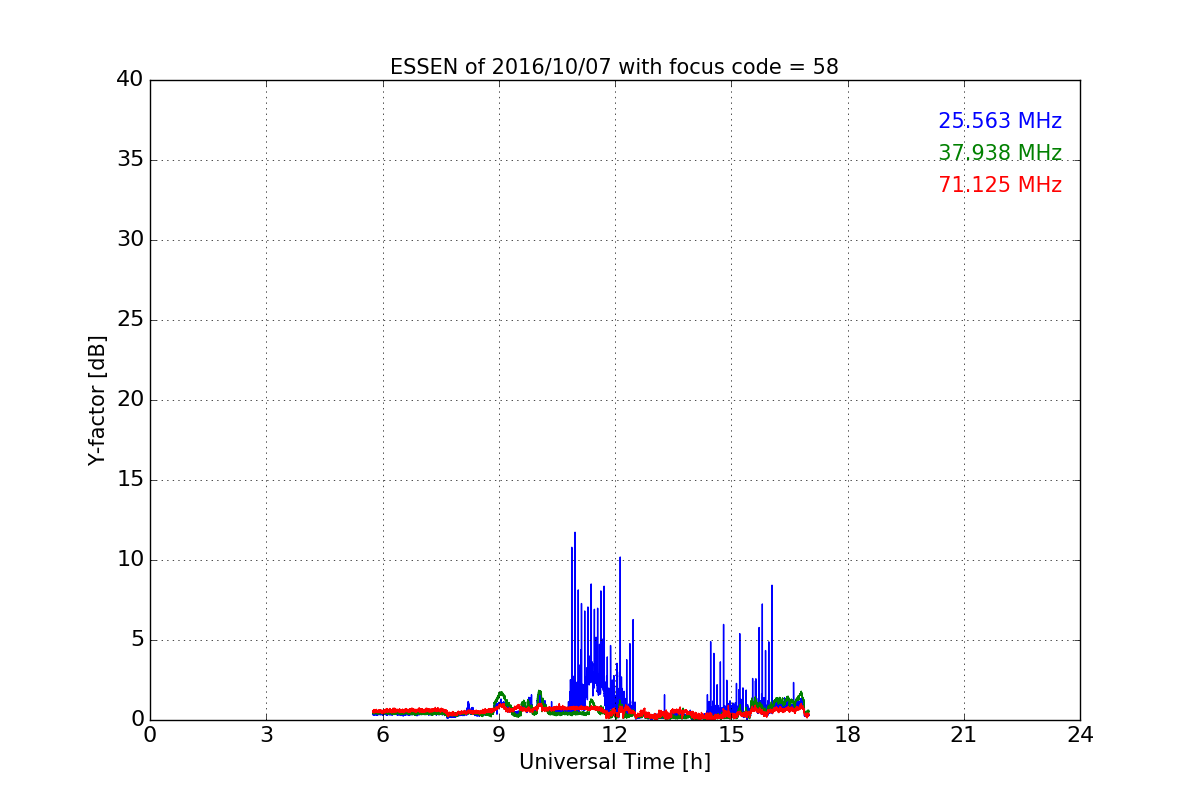Click the y-axis tick label 10
This screenshot has width=1200, height=800.
(130, 560)
